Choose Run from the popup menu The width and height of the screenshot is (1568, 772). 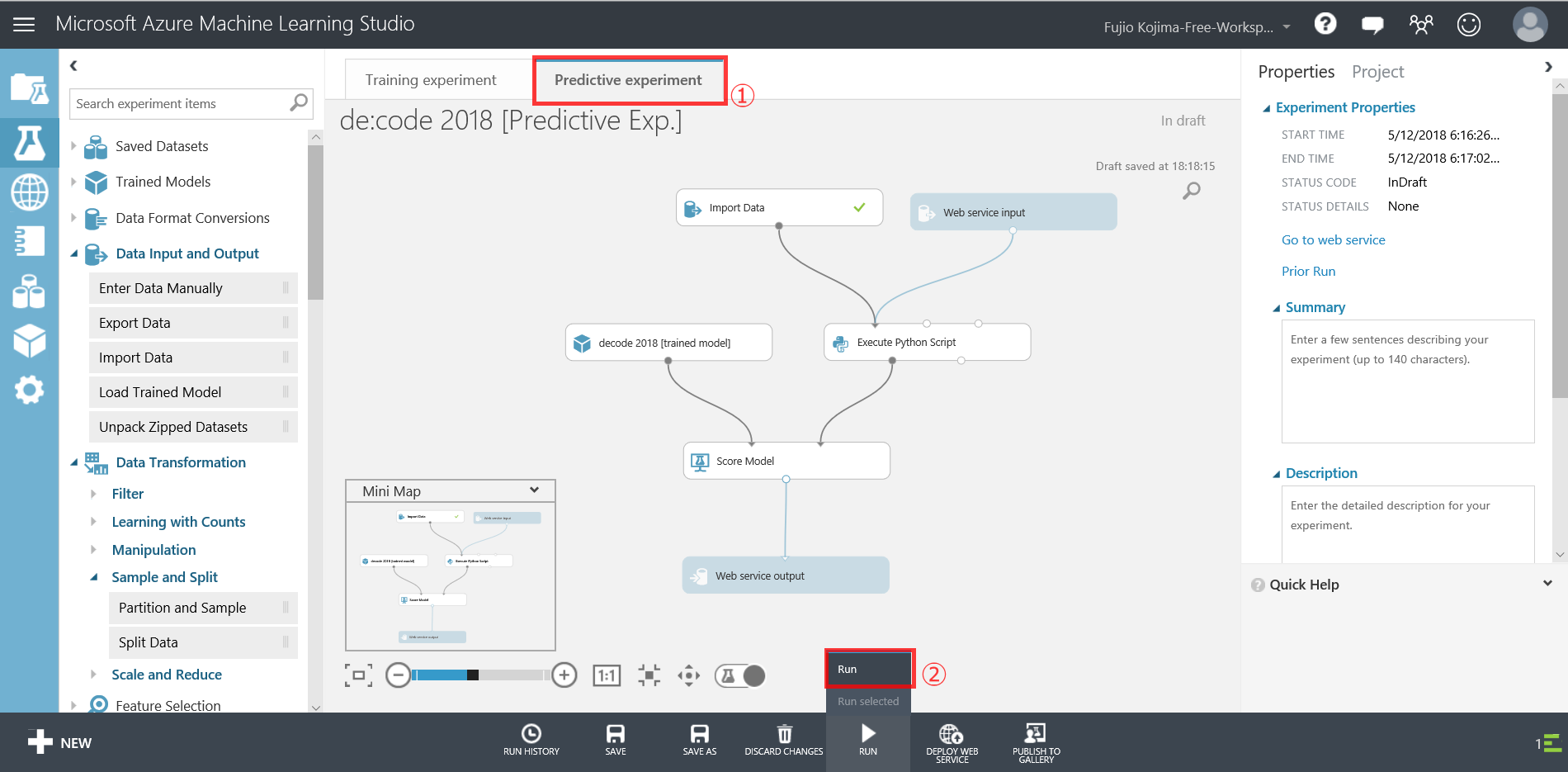[x=869, y=669]
